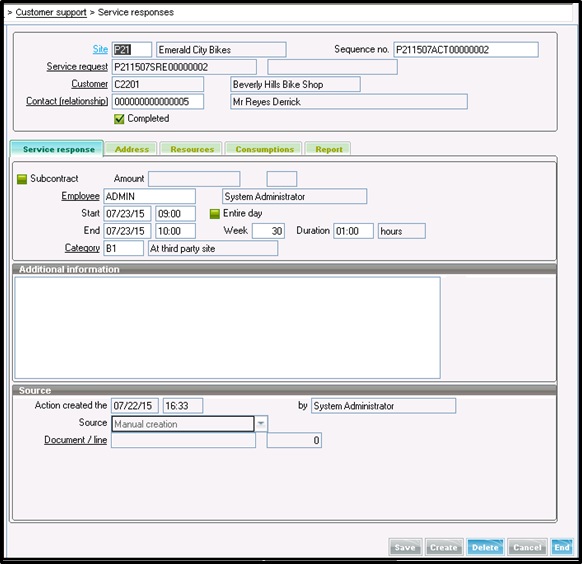Viewport: 582px width, 564px height.
Task: Enable the Subcontract checkbox
Action: 22,179
